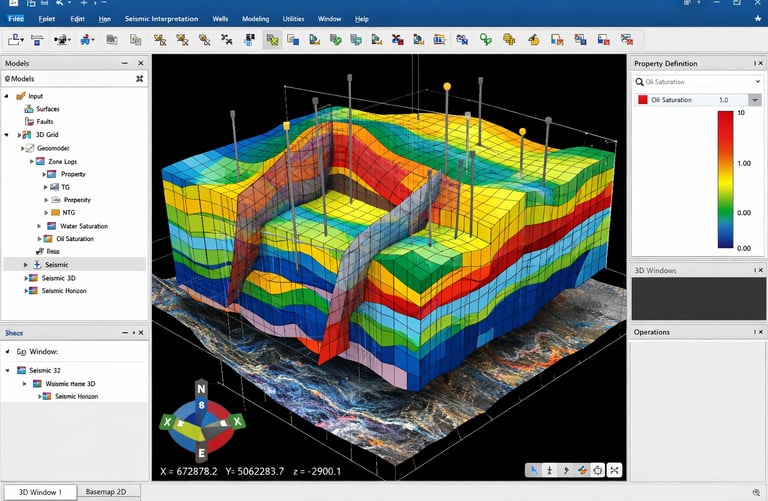Click the '1.0' value beside Oil Saturation

[723, 100]
